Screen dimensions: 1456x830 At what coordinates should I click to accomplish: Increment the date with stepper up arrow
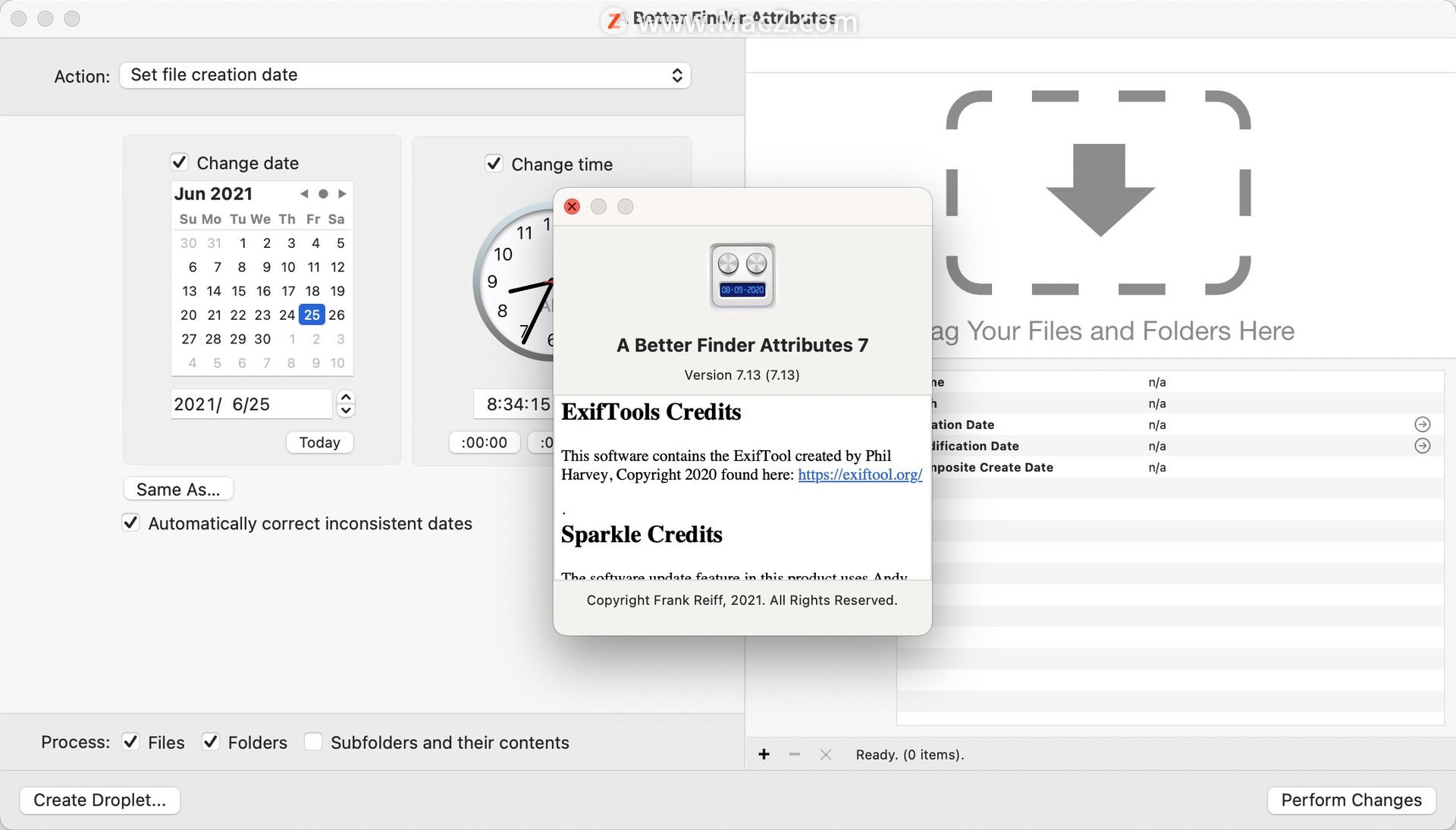click(x=346, y=397)
